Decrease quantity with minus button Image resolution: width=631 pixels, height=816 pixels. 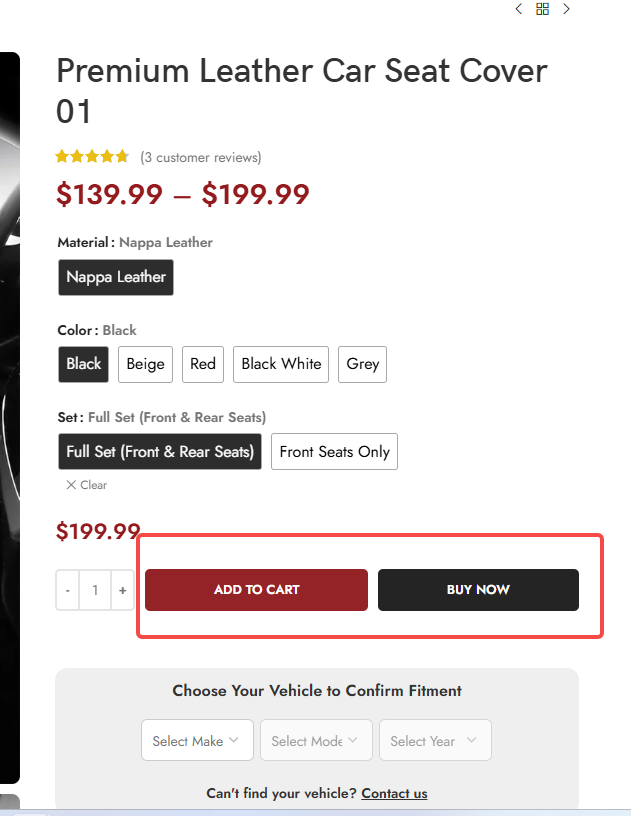click(68, 590)
